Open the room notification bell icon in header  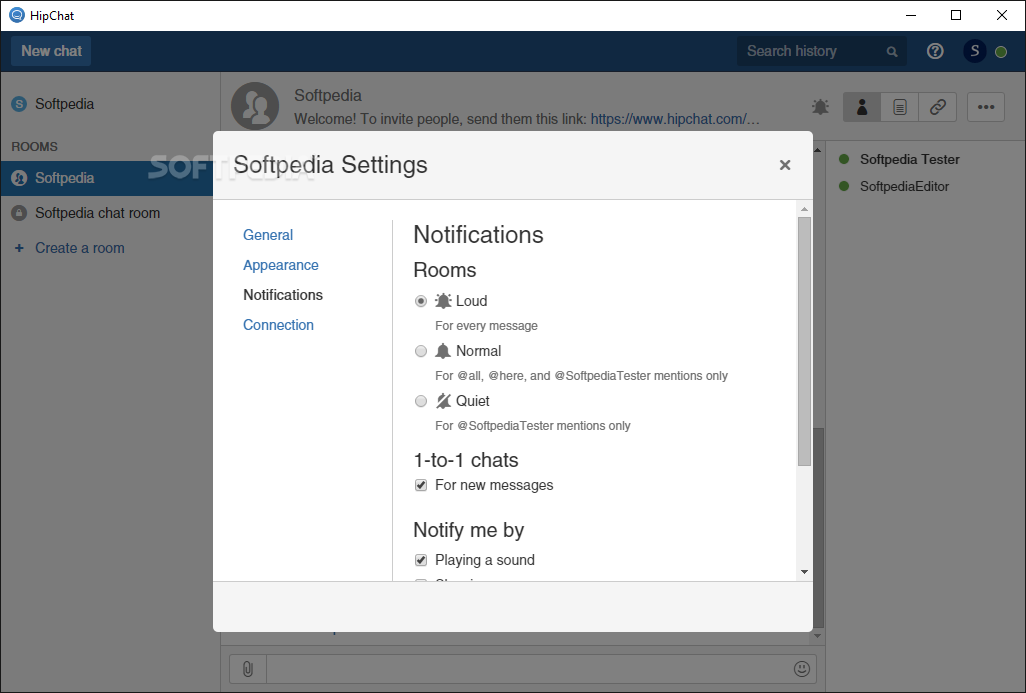pos(820,107)
